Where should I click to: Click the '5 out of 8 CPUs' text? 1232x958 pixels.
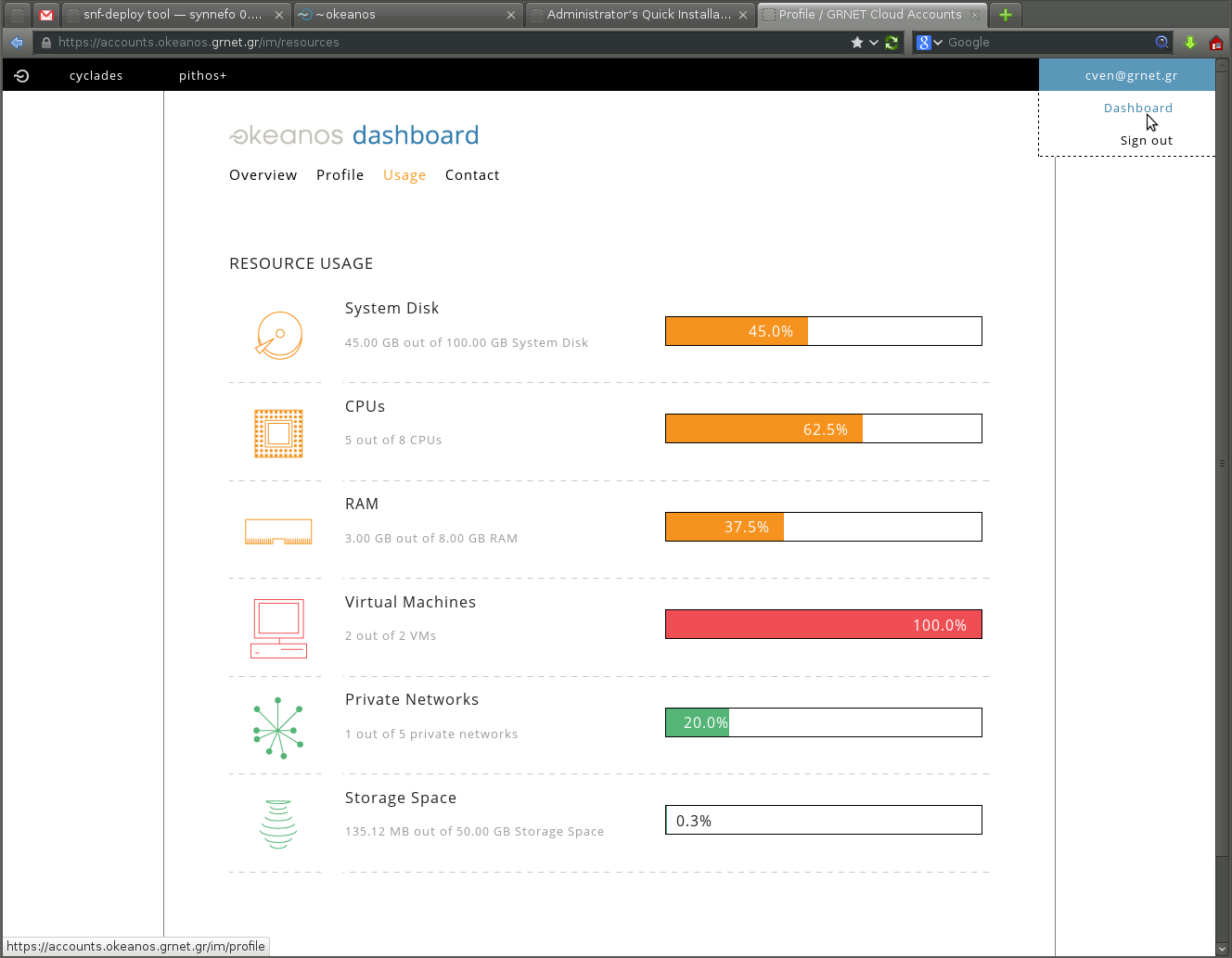click(393, 441)
